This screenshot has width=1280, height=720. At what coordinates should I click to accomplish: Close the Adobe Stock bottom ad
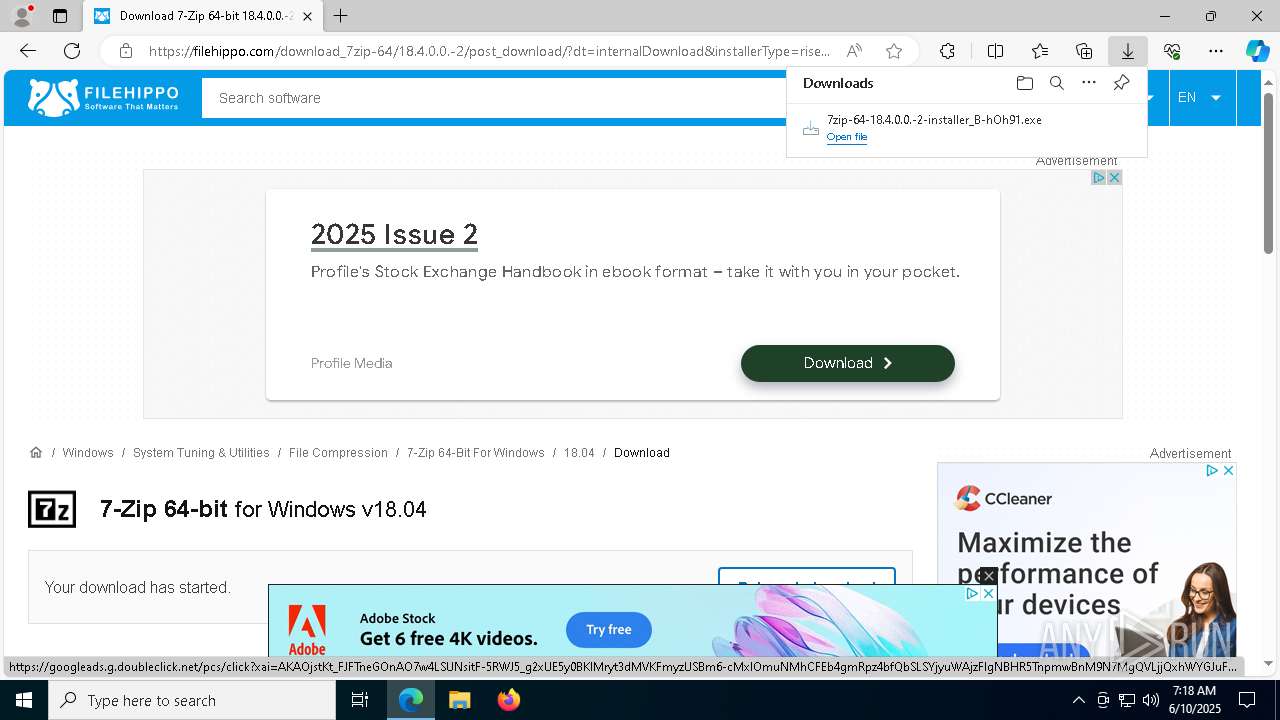click(988, 593)
